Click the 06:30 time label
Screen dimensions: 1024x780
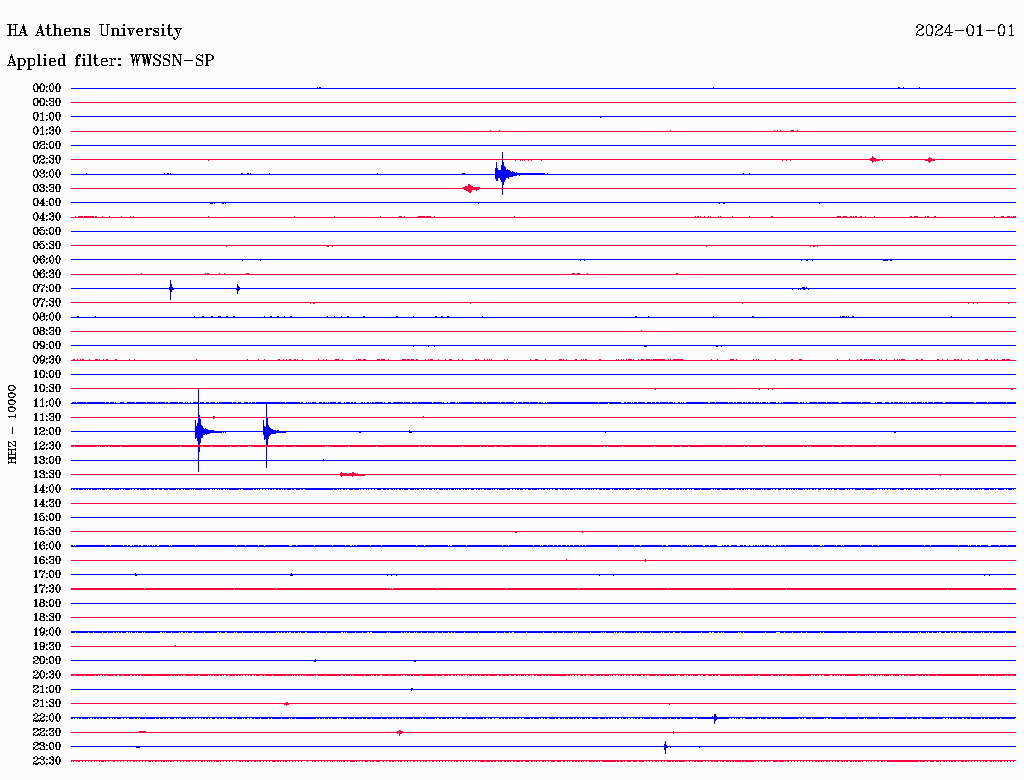[x=47, y=274]
